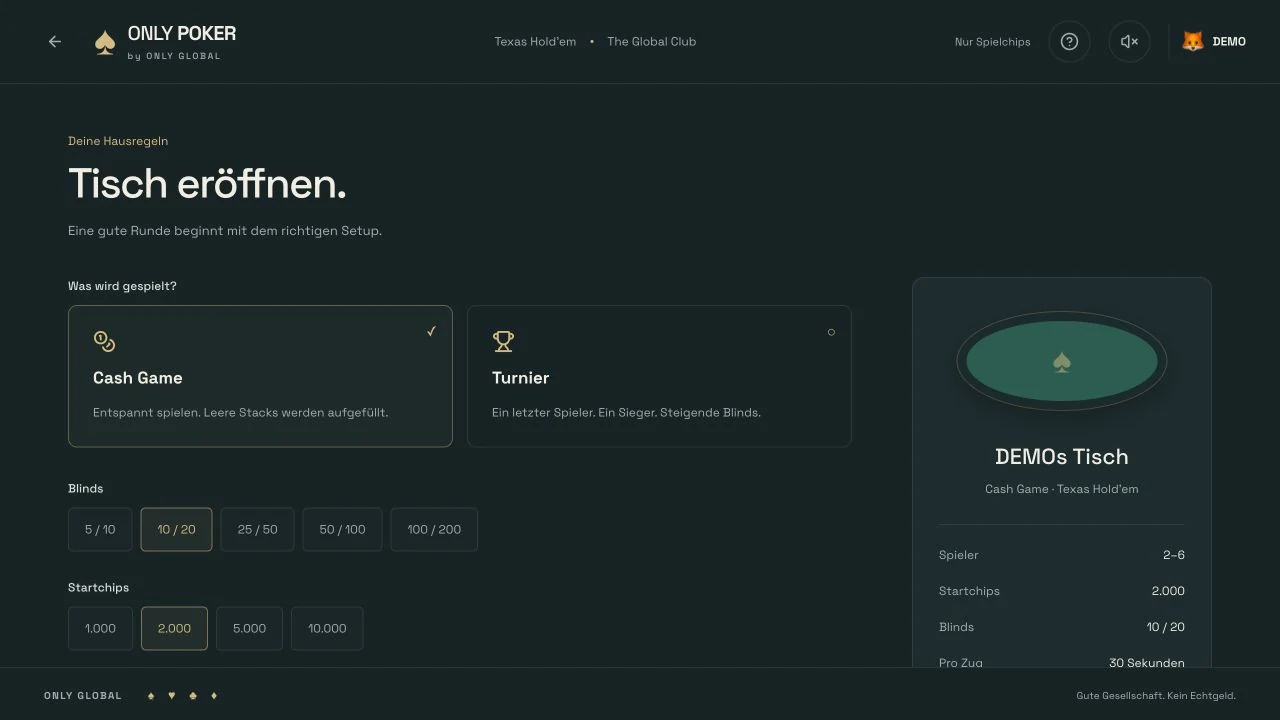Click the summary Startchips value 2.000

click(x=1168, y=591)
